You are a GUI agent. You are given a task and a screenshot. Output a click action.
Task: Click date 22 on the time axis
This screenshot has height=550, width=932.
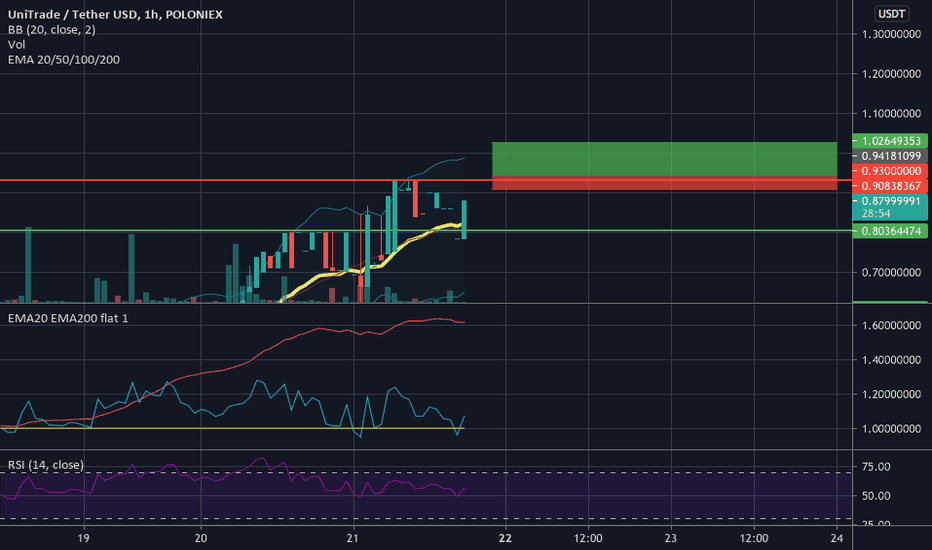[x=505, y=538]
